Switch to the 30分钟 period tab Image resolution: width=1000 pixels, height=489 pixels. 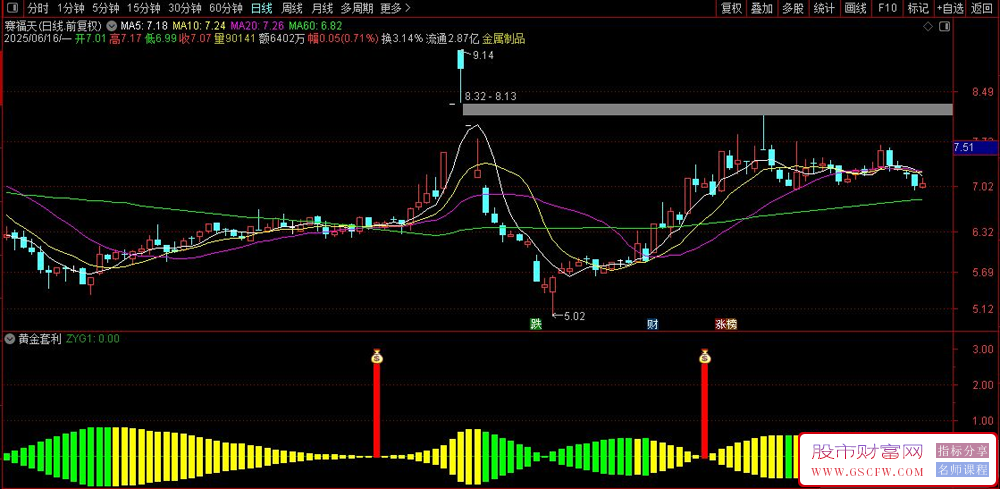click(x=185, y=8)
